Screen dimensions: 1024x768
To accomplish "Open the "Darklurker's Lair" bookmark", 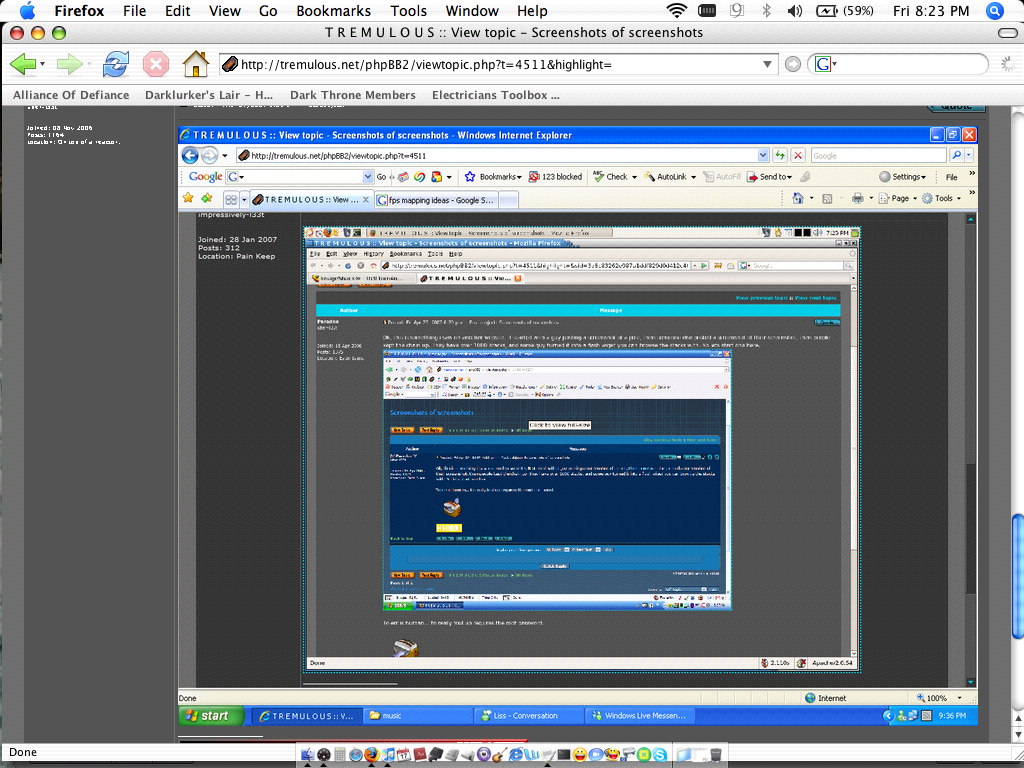I will [x=209, y=95].
